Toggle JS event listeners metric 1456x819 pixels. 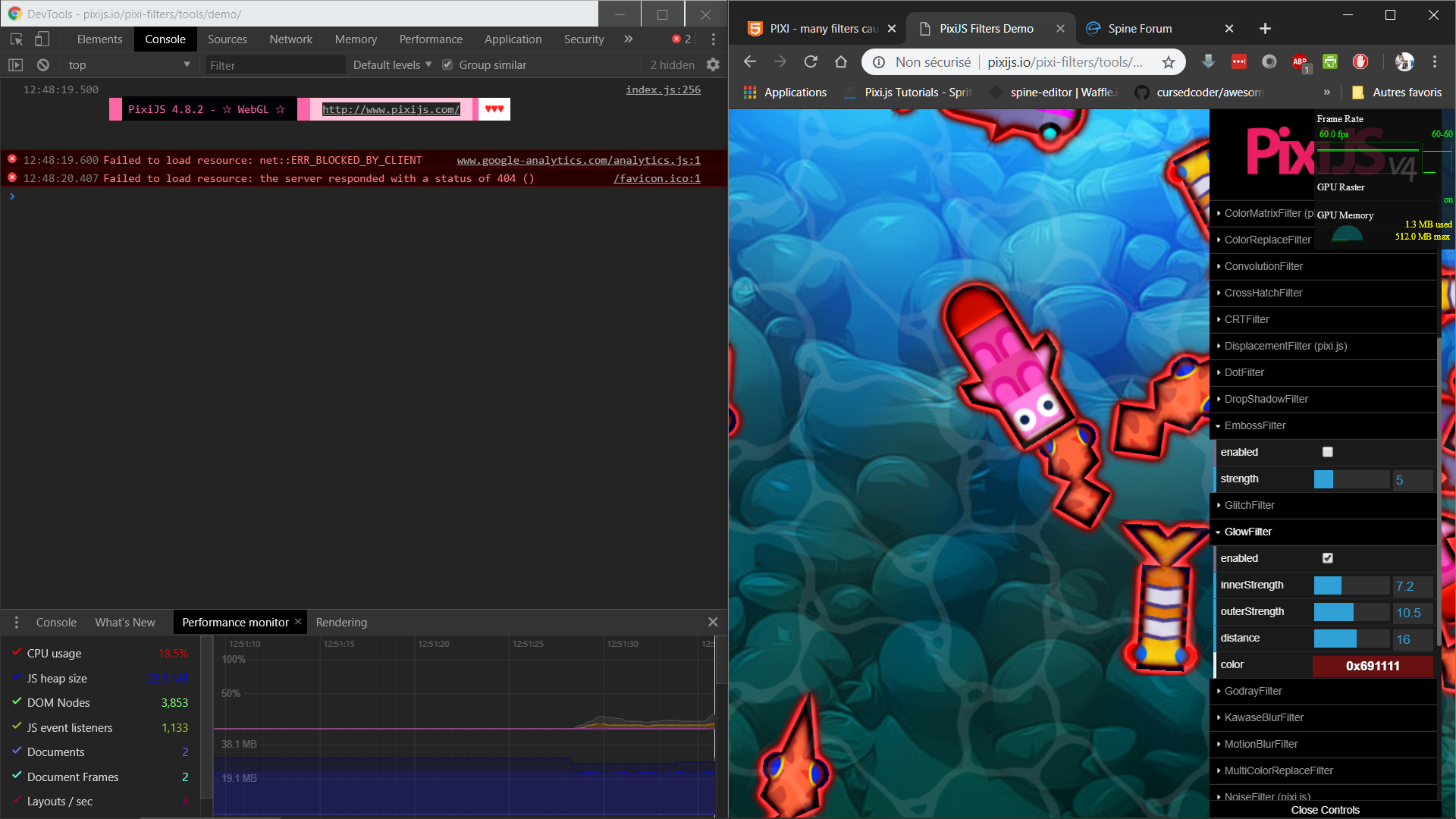(x=17, y=726)
